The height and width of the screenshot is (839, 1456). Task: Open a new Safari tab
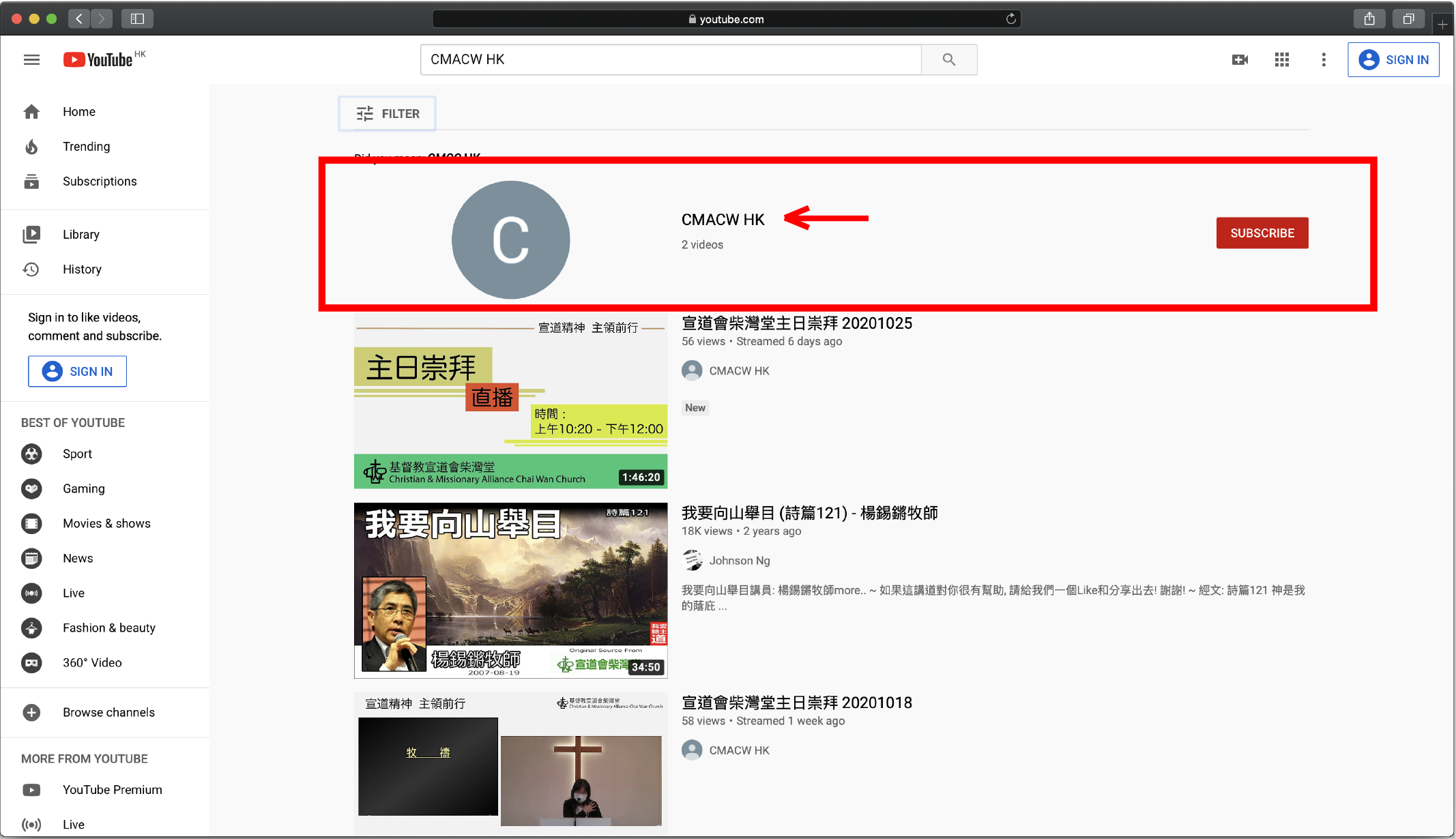(x=1442, y=24)
